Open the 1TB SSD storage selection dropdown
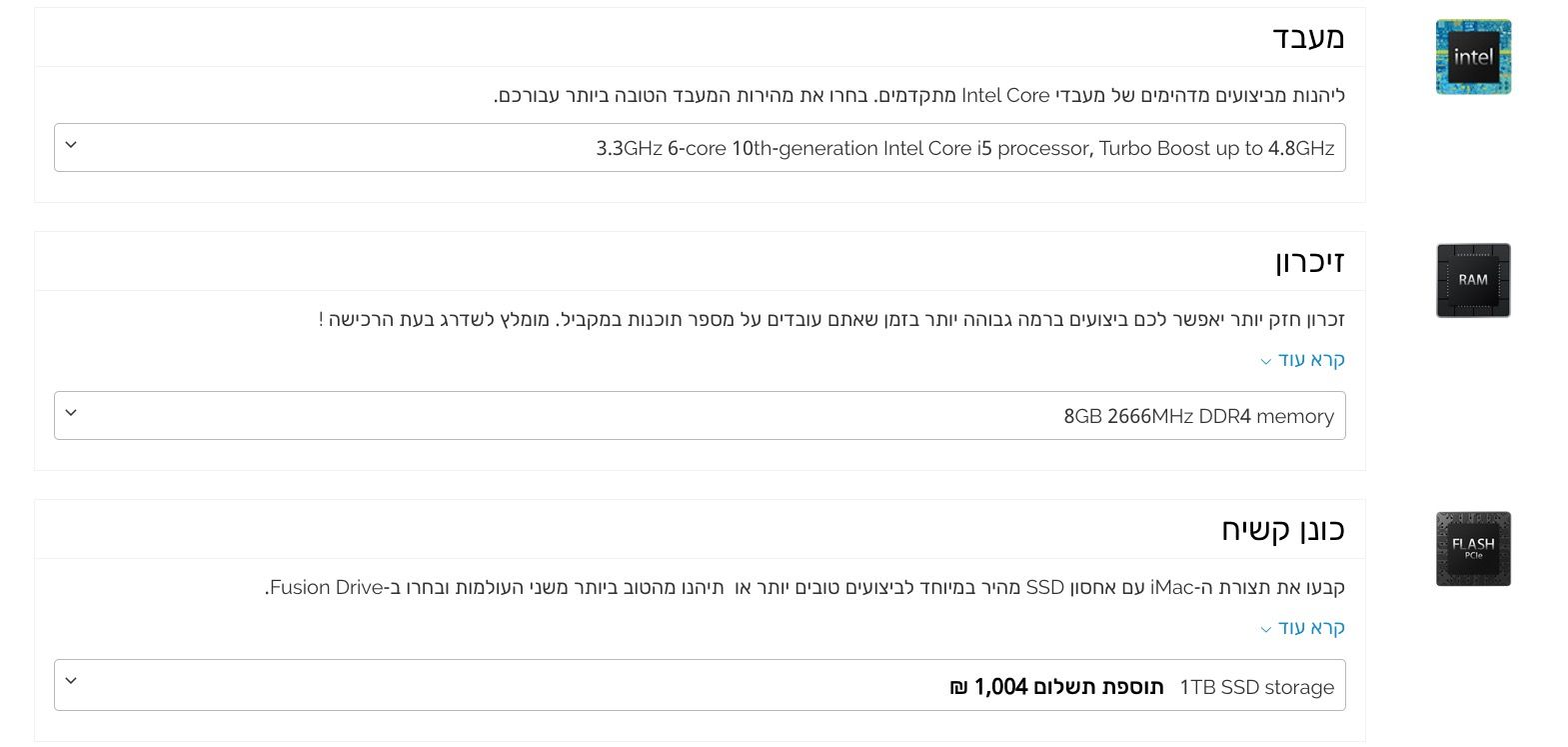Viewport: 1568px width, 747px height. coord(700,685)
